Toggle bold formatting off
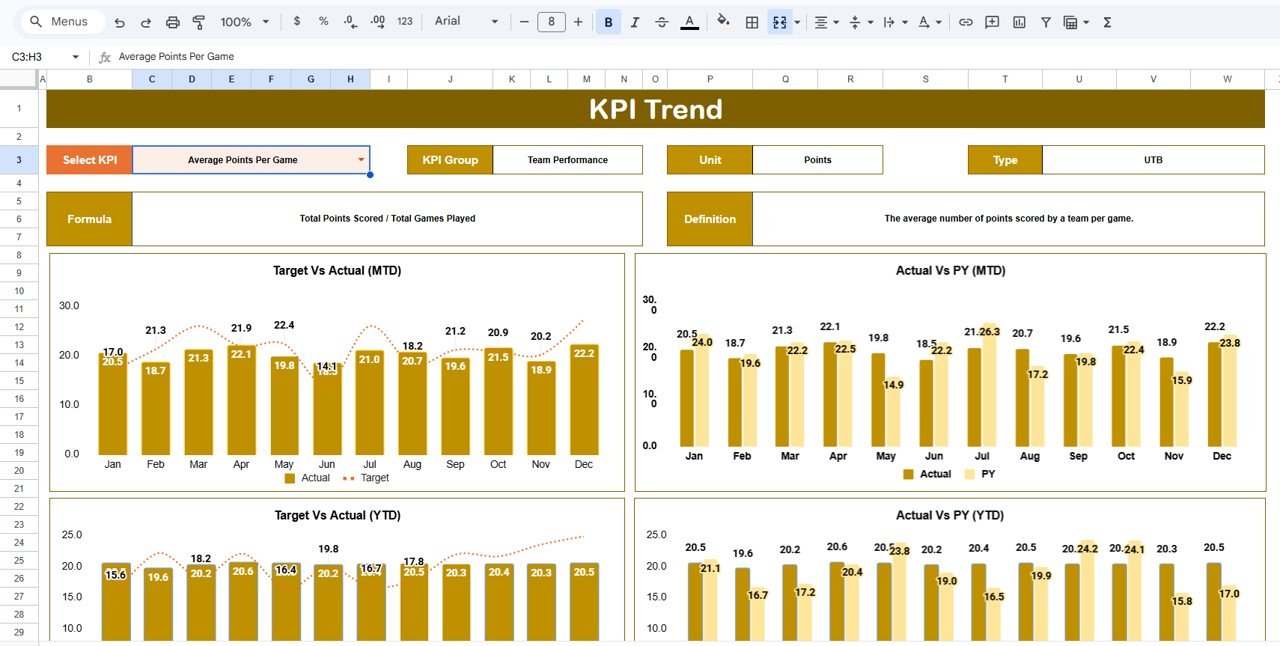 [609, 21]
